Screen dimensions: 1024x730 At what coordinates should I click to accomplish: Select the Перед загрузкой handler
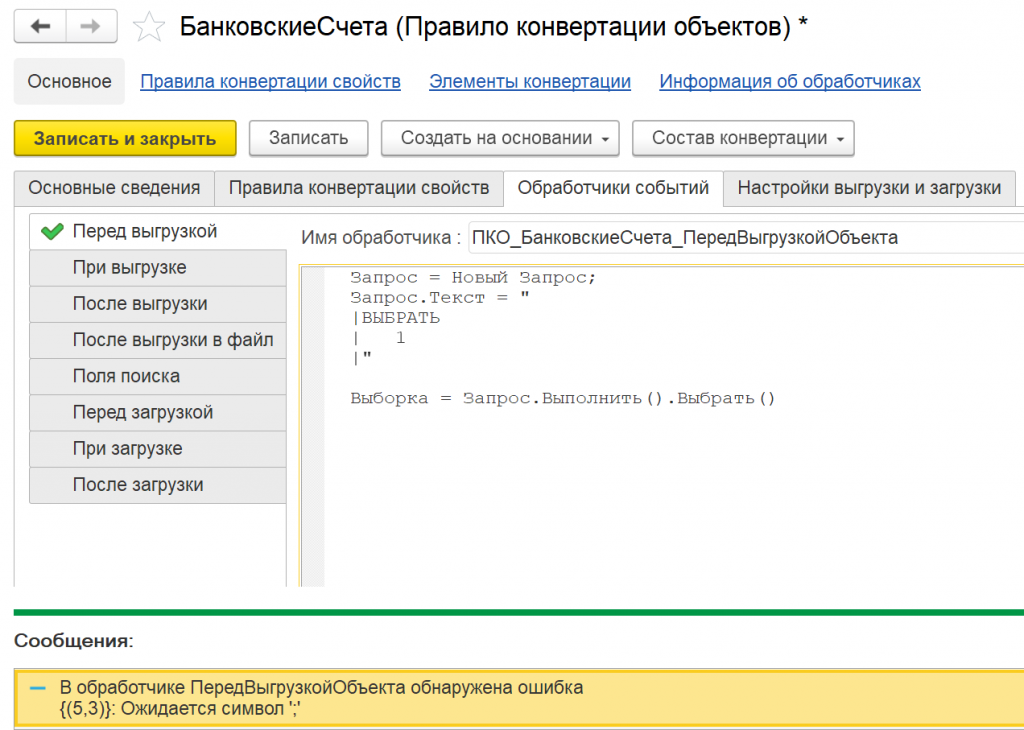coord(157,413)
